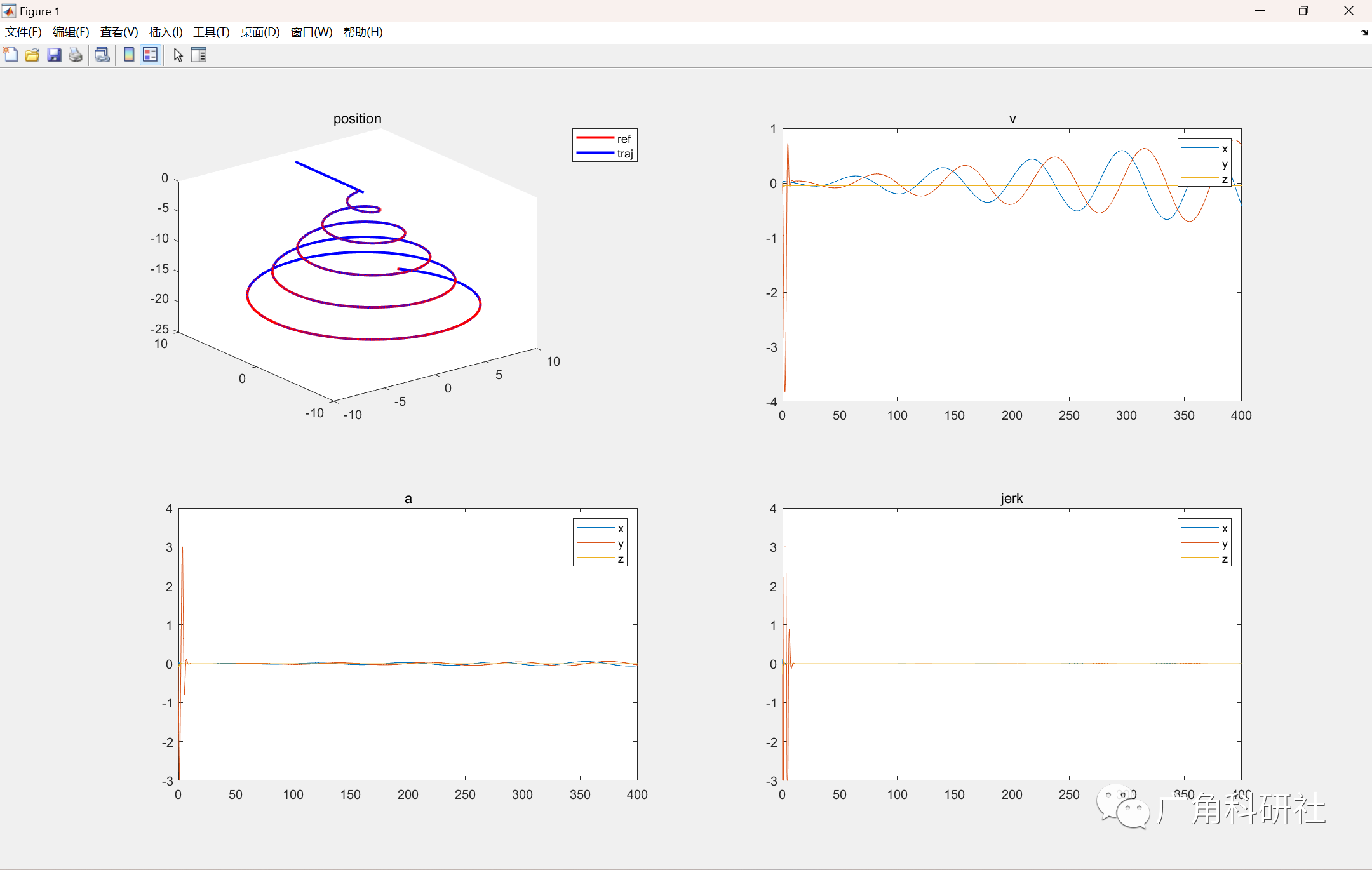1372x870 pixels.
Task: Open the Property Inspector panel icon
Action: [199, 55]
